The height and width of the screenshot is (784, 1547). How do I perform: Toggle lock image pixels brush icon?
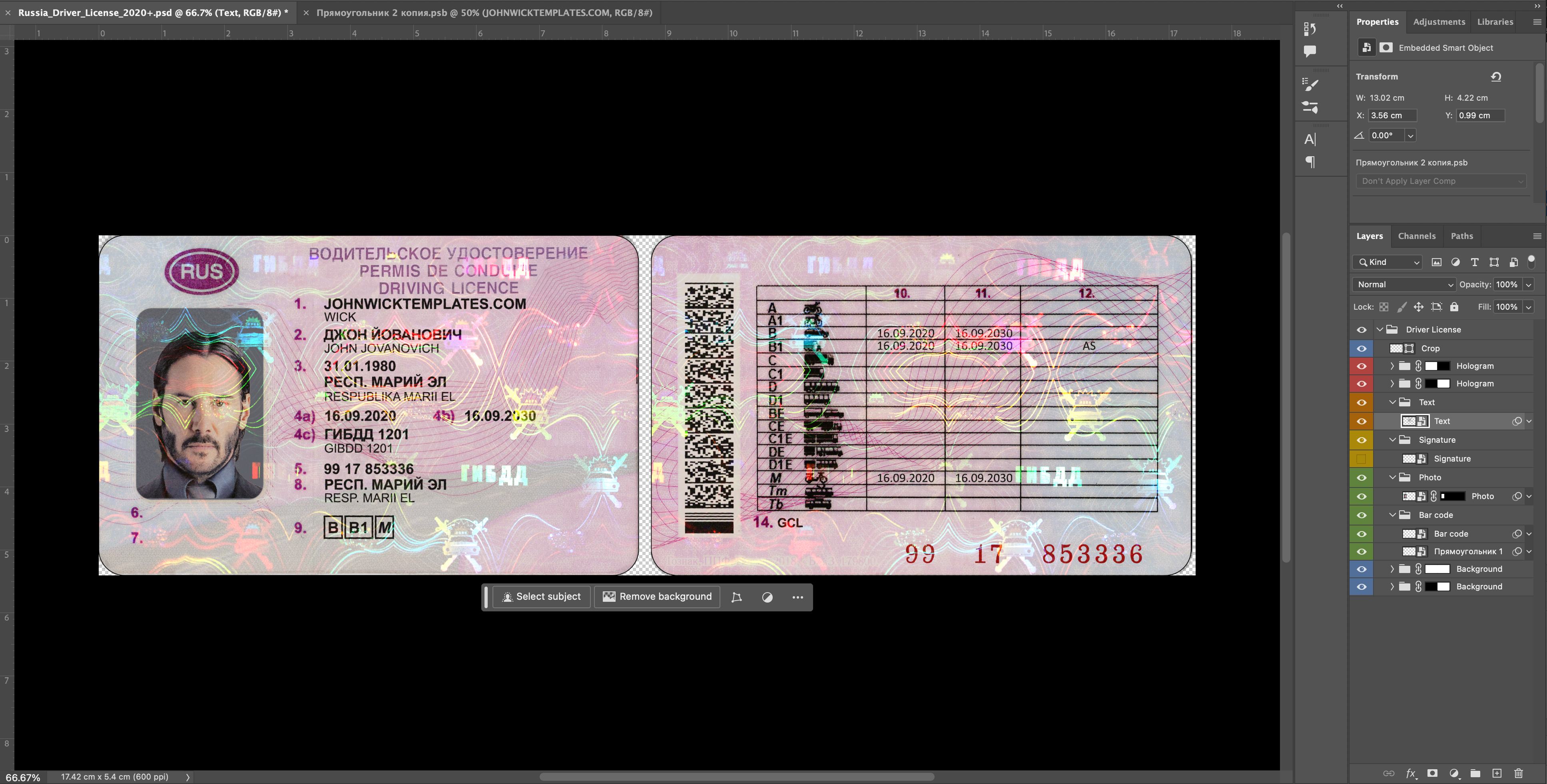point(1401,307)
